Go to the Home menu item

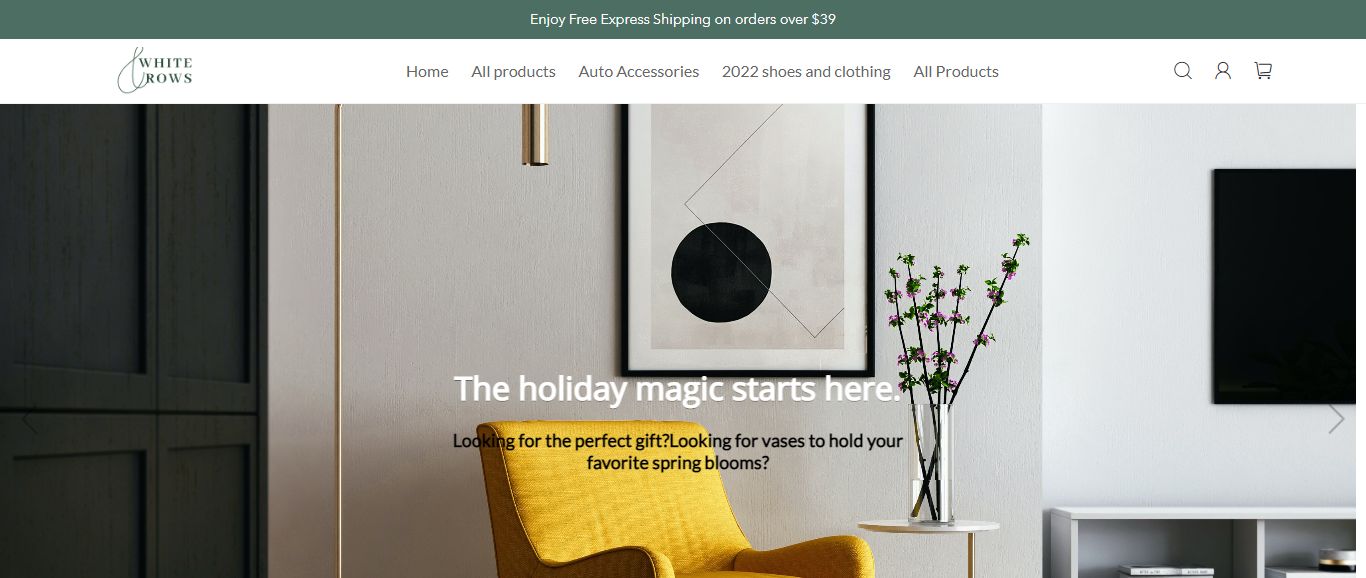click(x=427, y=72)
